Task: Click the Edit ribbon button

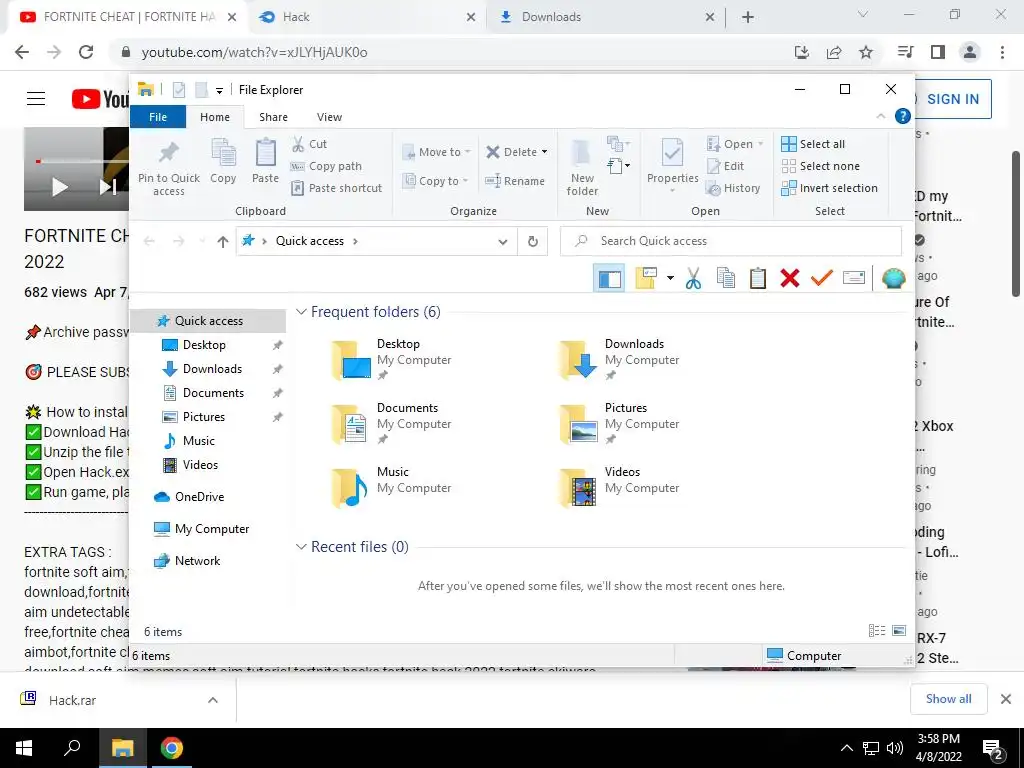Action: 726,166
